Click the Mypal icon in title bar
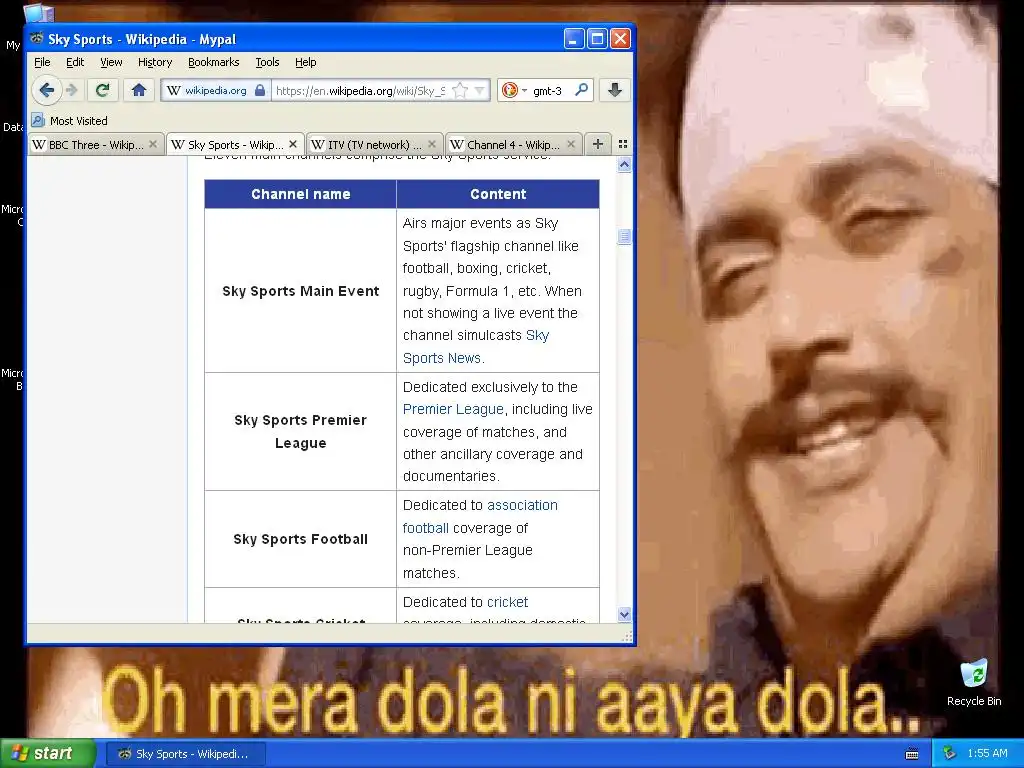The width and height of the screenshot is (1024, 768). pos(37,39)
